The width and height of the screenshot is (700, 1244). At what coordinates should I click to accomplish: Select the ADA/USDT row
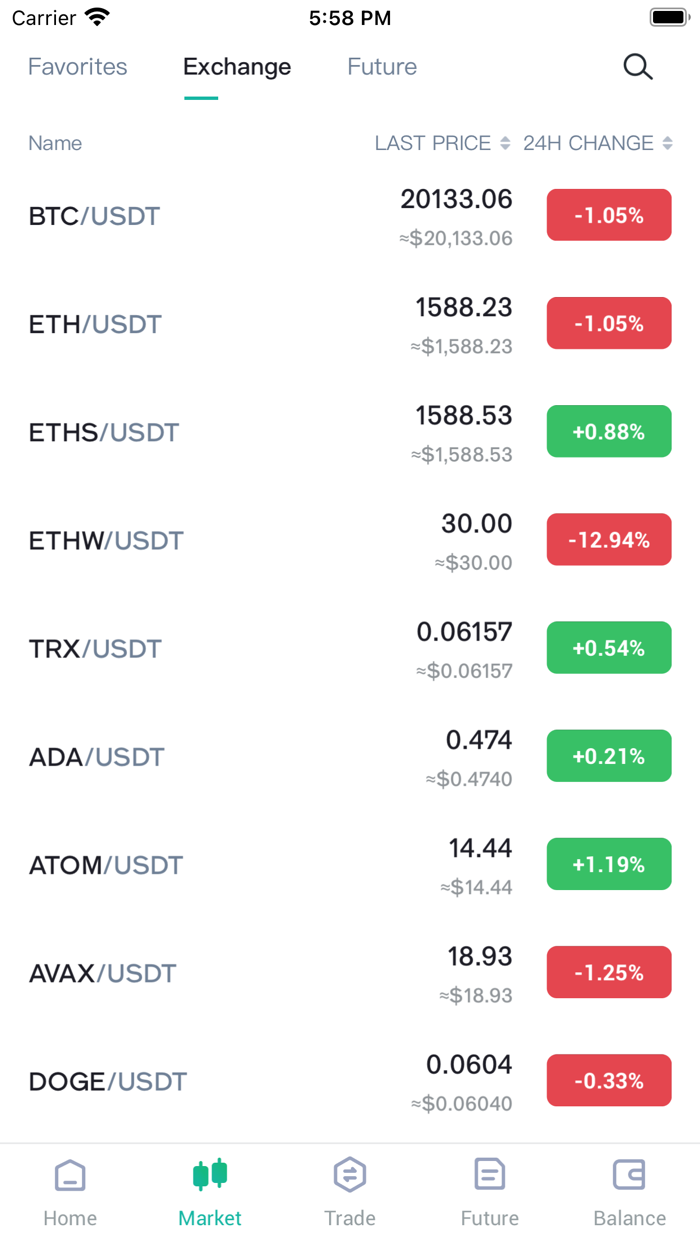click(95, 756)
